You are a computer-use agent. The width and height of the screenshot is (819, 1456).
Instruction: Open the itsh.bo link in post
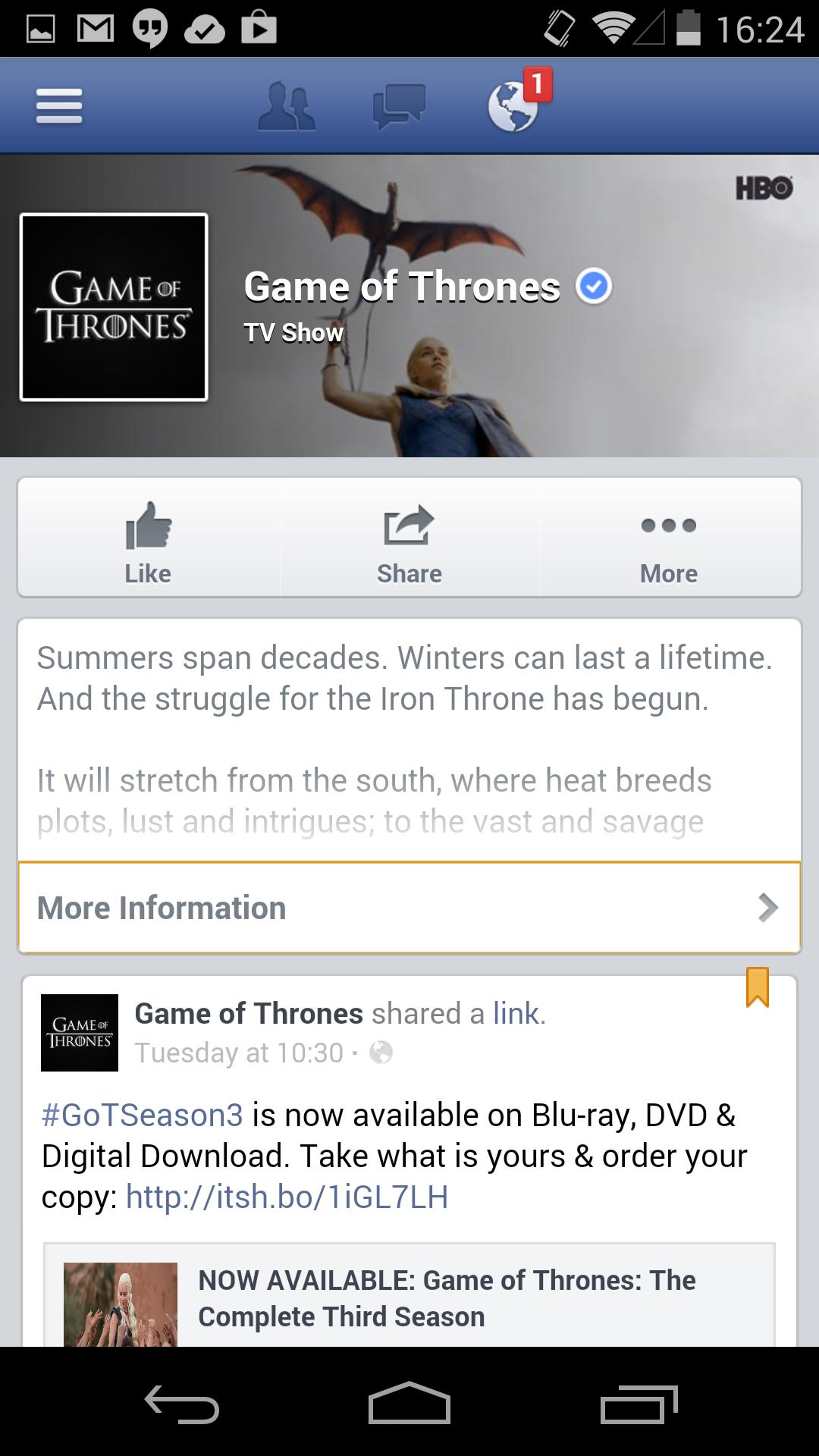tap(287, 1197)
